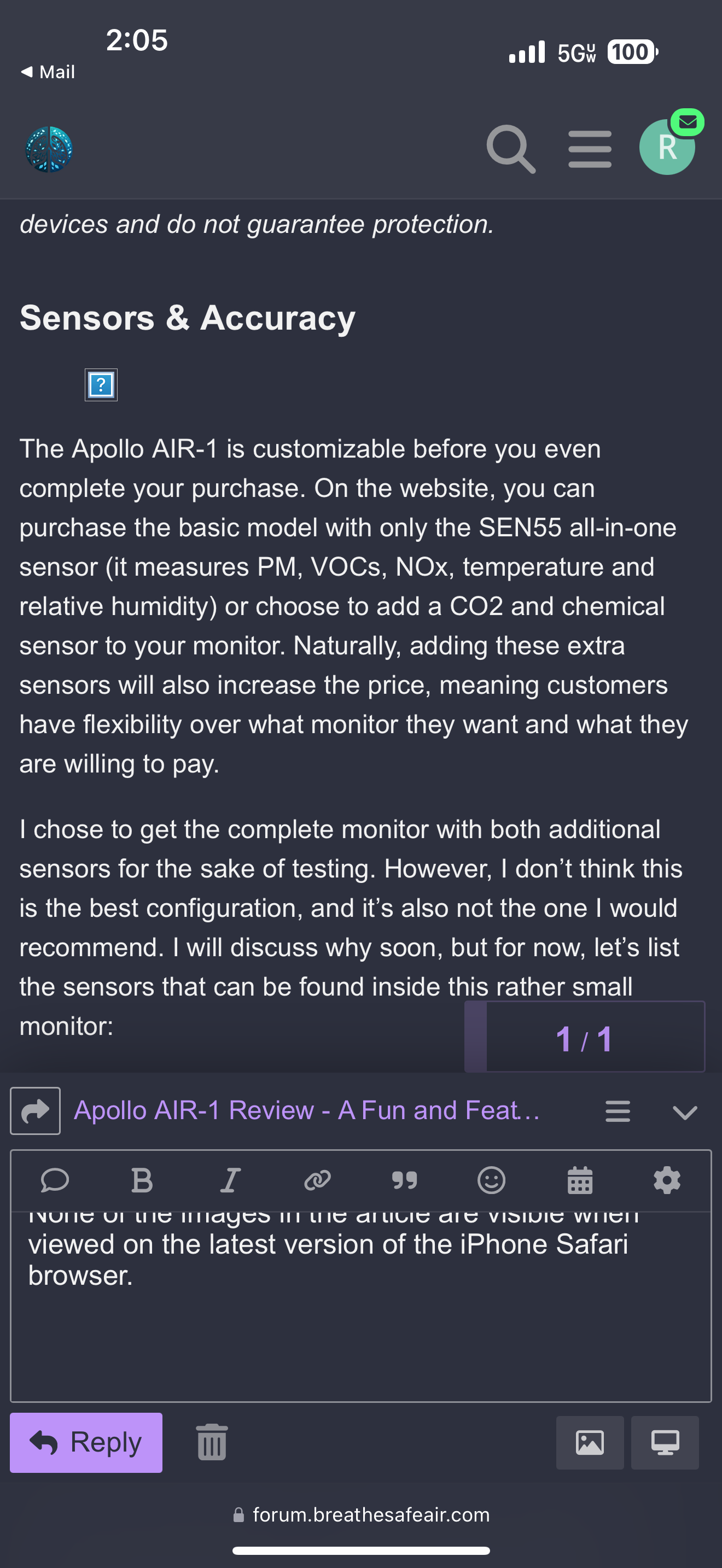Insert date and time with calendar icon
The width and height of the screenshot is (722, 1568).
tap(580, 1180)
